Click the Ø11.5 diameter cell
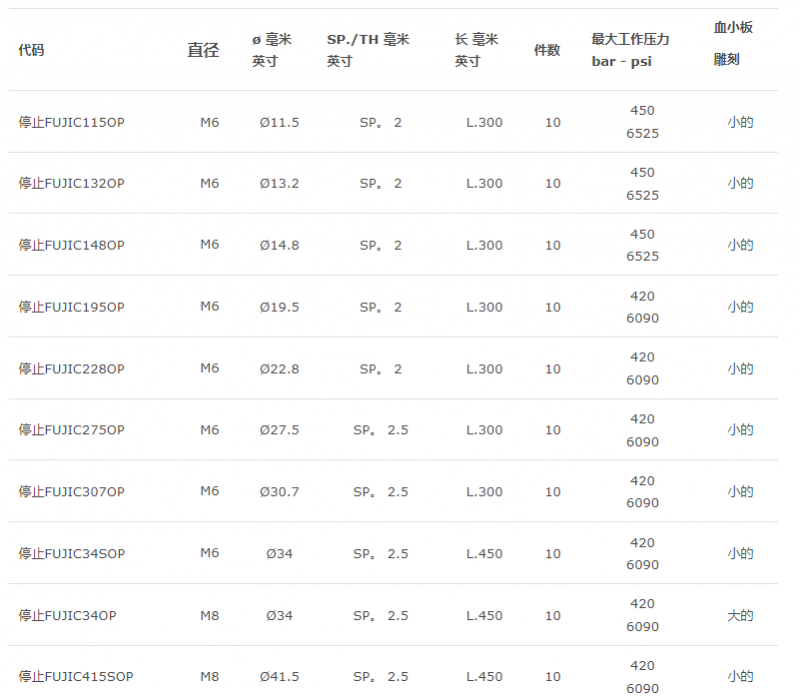 coord(279,122)
